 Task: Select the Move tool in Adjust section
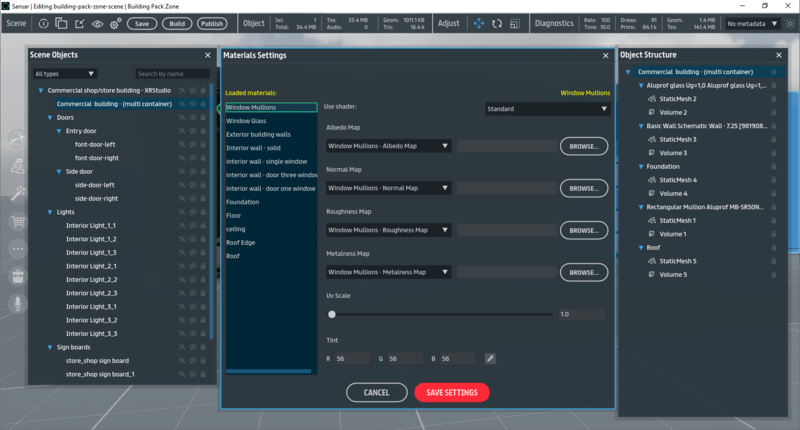coord(478,22)
